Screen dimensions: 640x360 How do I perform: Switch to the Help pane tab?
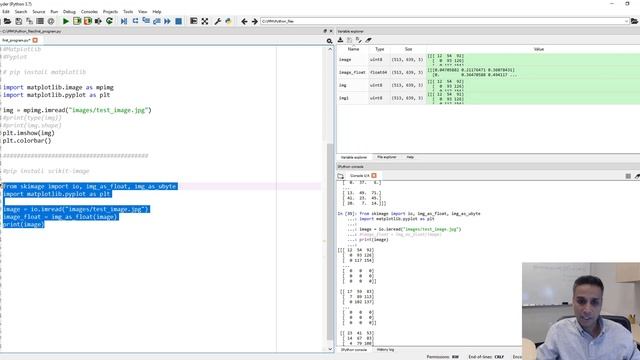click(x=410, y=157)
